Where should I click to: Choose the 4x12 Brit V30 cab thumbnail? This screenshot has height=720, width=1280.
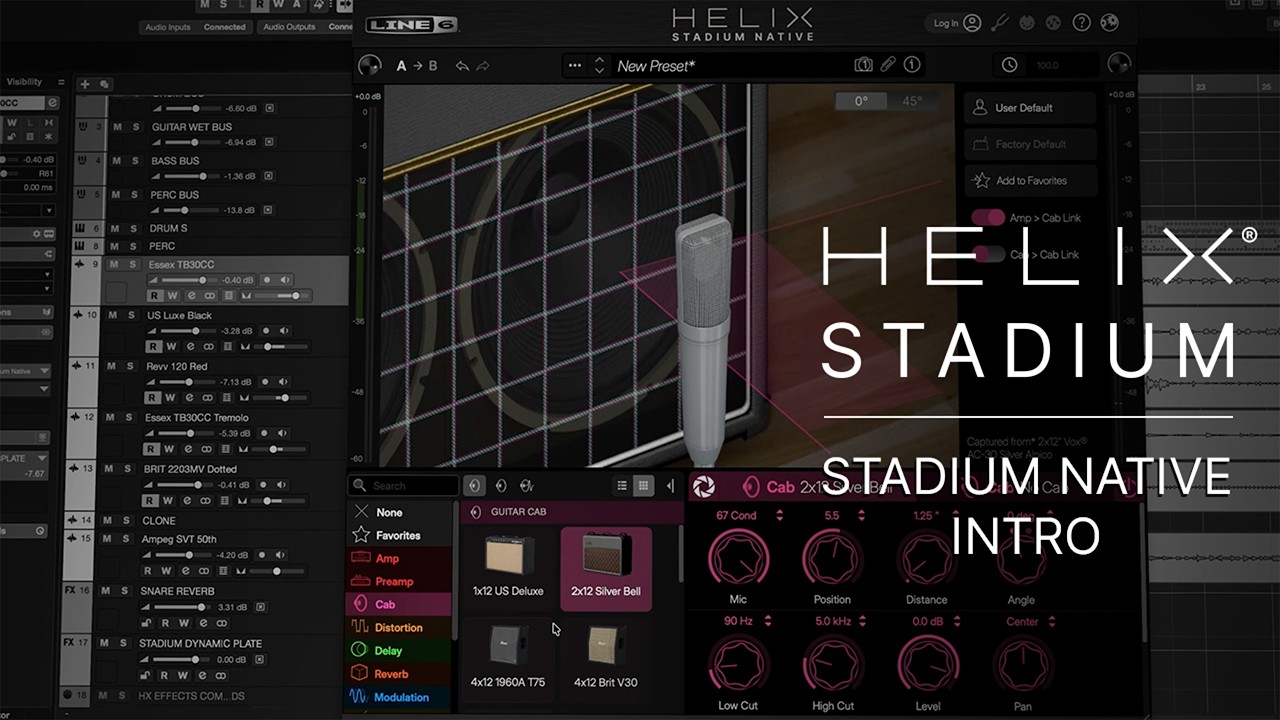pyautogui.click(x=606, y=659)
